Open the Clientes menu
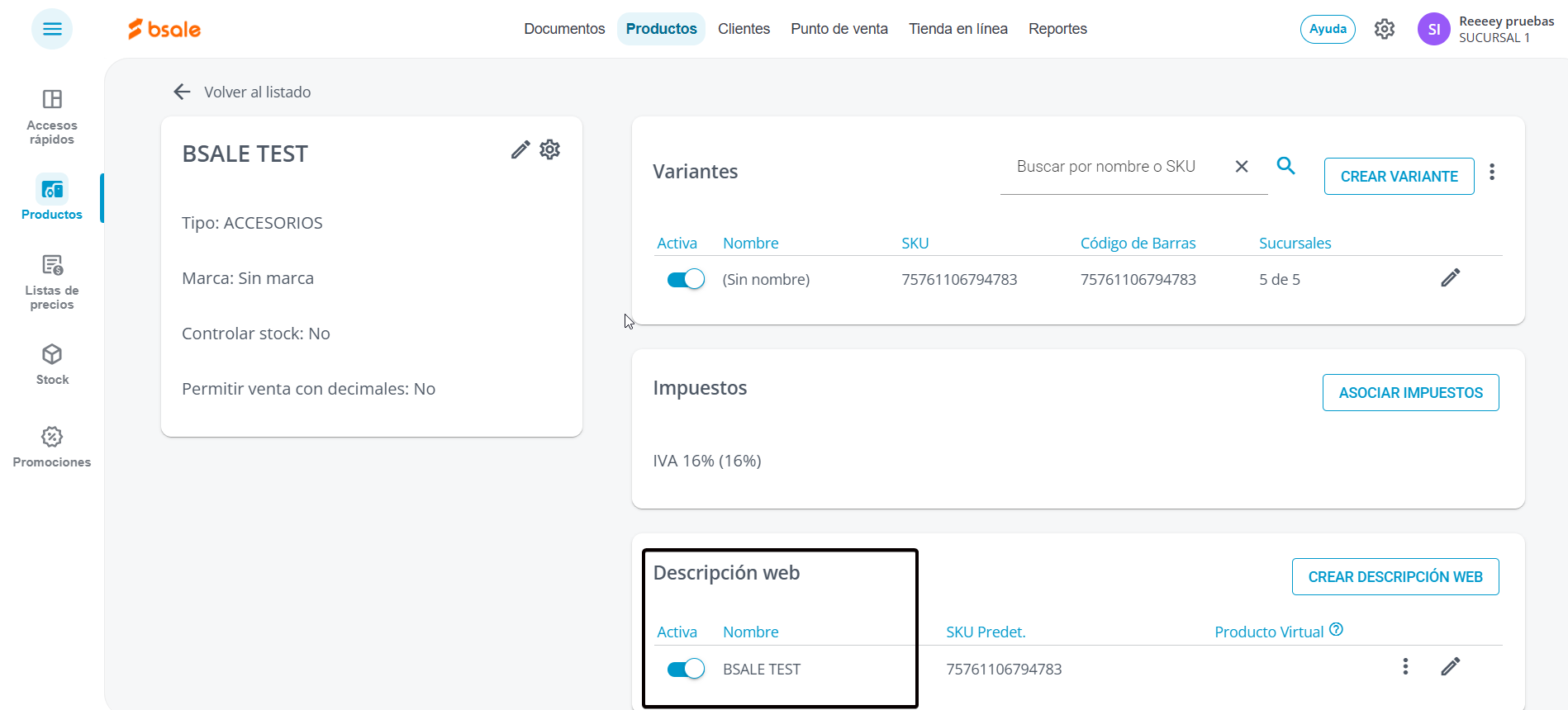 [744, 29]
